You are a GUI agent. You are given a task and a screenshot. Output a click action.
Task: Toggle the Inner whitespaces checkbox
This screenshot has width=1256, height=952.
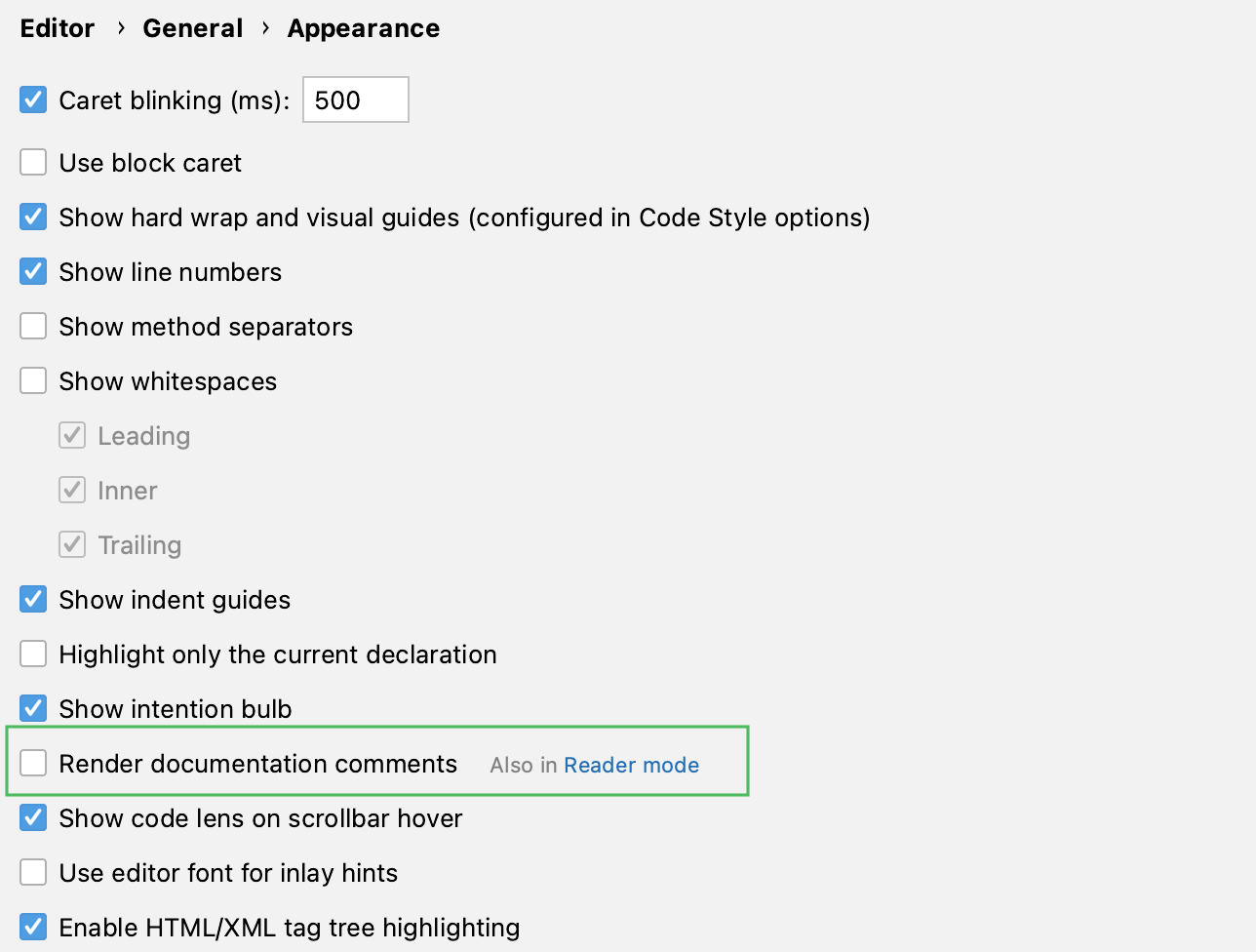tap(71, 490)
